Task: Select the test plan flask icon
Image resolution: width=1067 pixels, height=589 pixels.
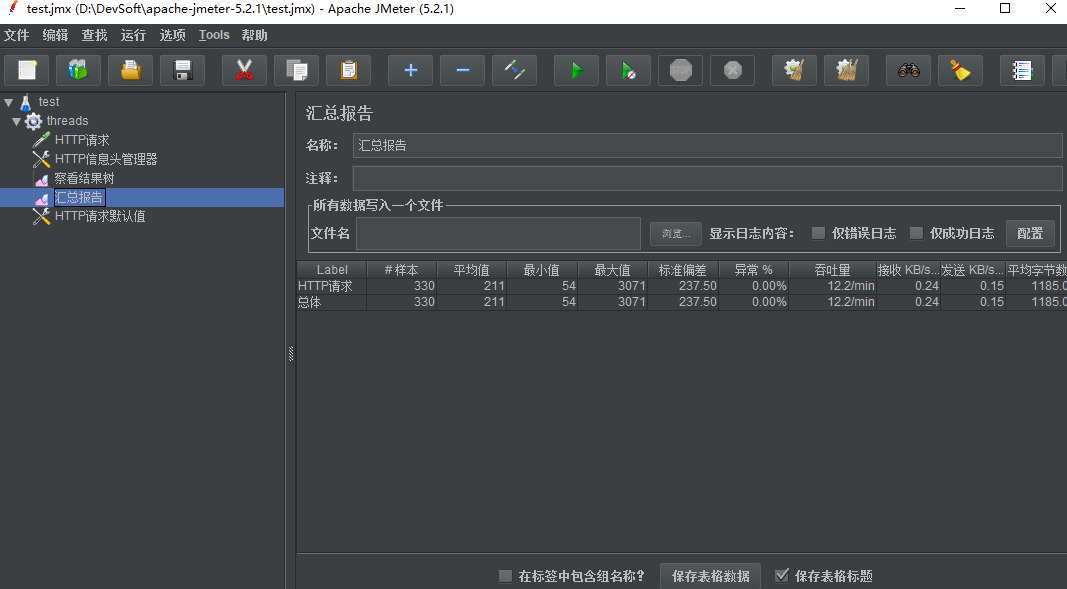Action: (26, 103)
